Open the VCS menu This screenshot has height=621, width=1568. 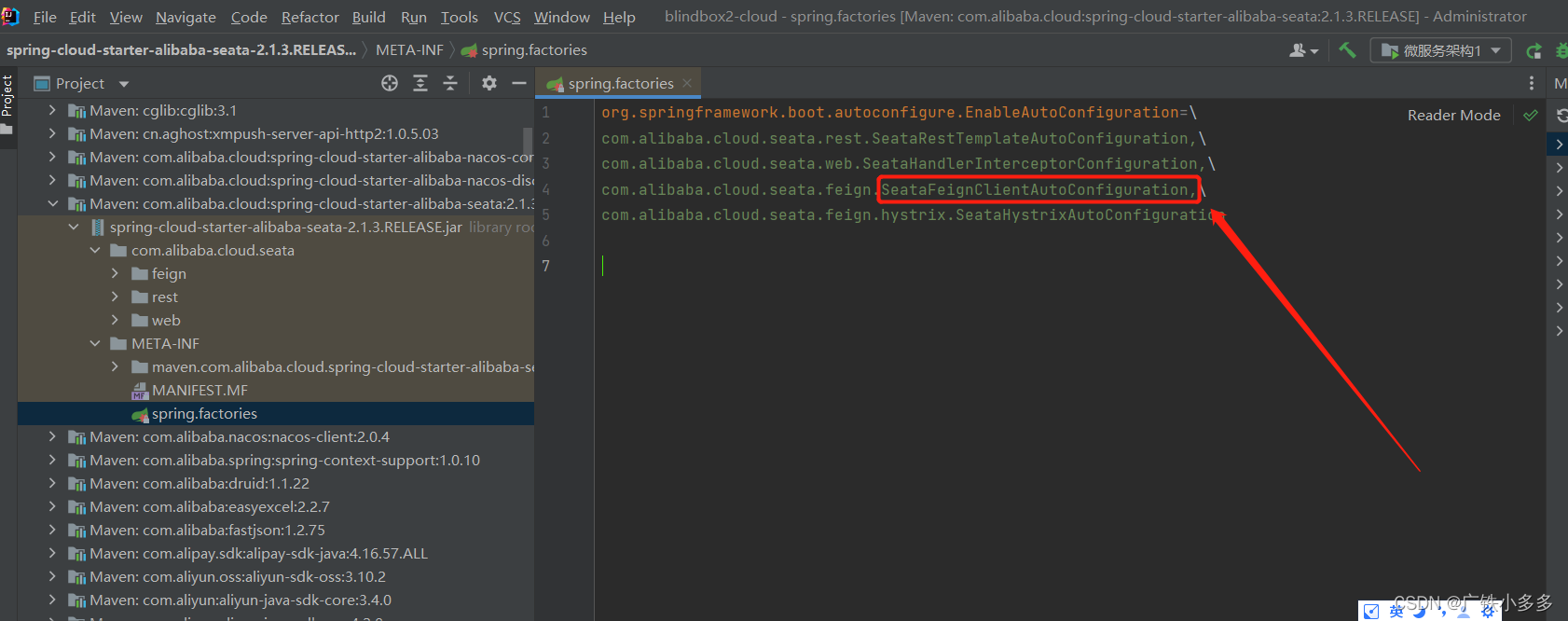(x=507, y=17)
